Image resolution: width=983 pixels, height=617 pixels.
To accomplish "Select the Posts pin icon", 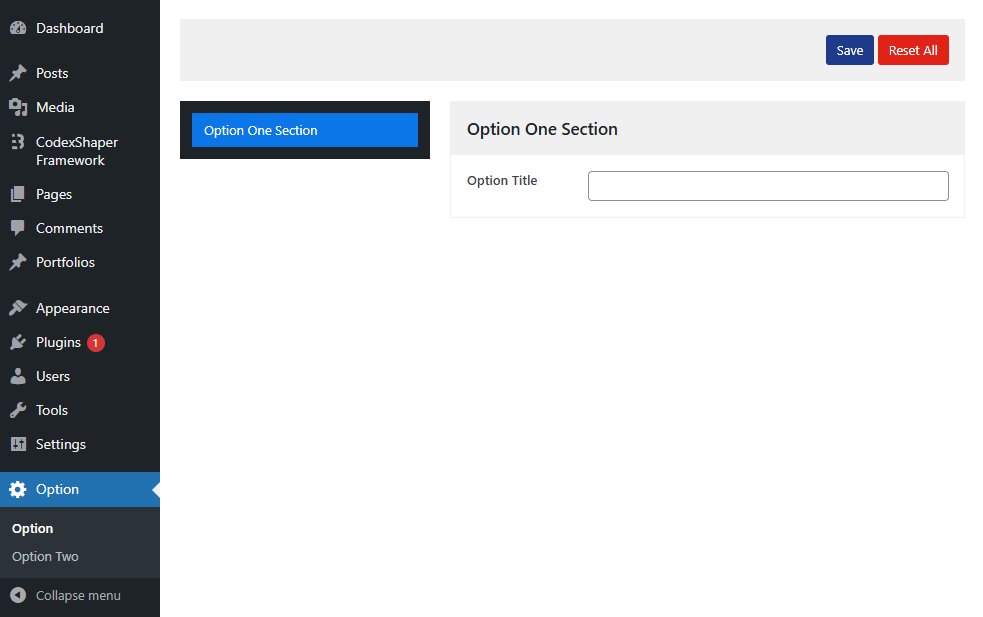I will coord(16,72).
